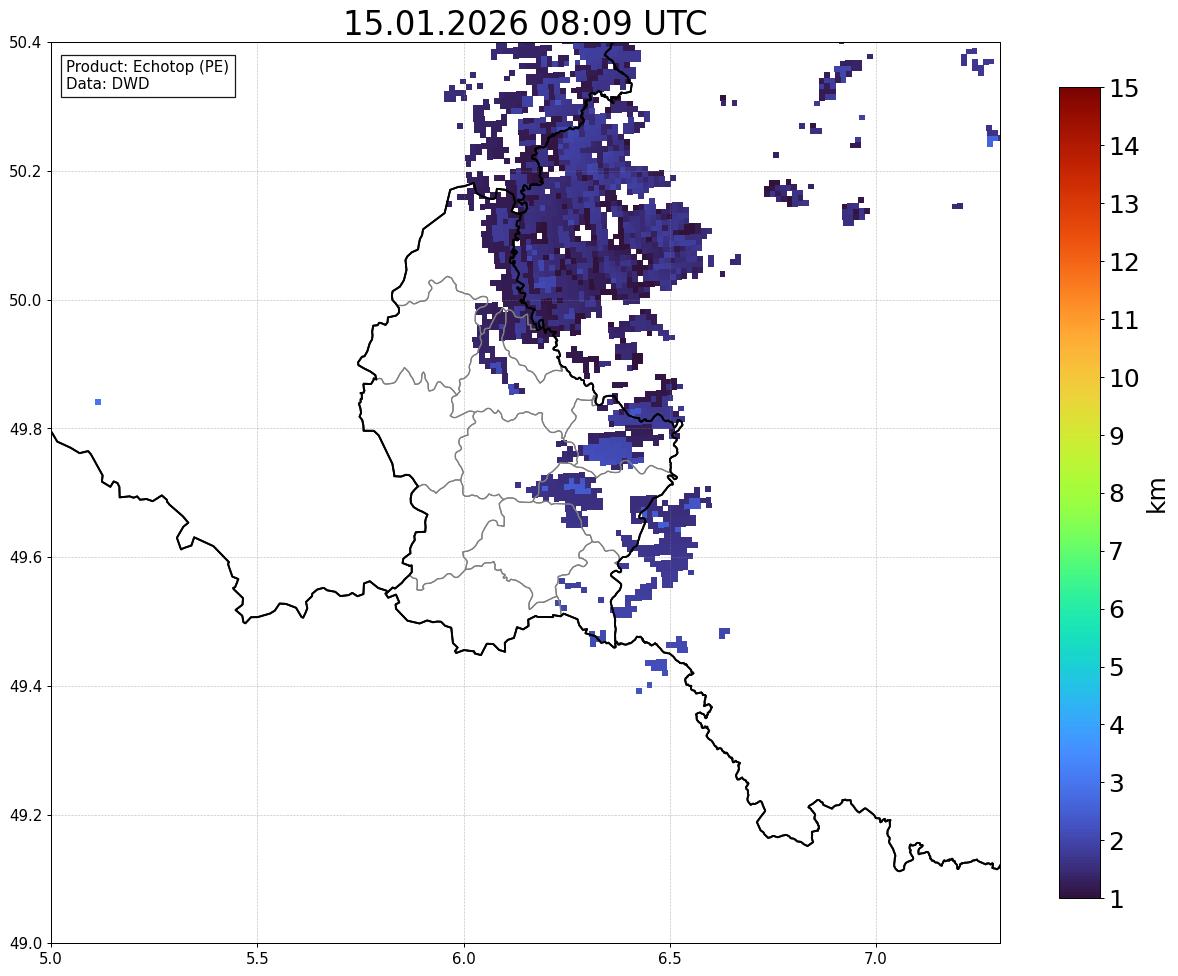The height and width of the screenshot is (976, 1178).
Task: Click the colorbar at the 2 km blue level
Action: click(1080, 840)
